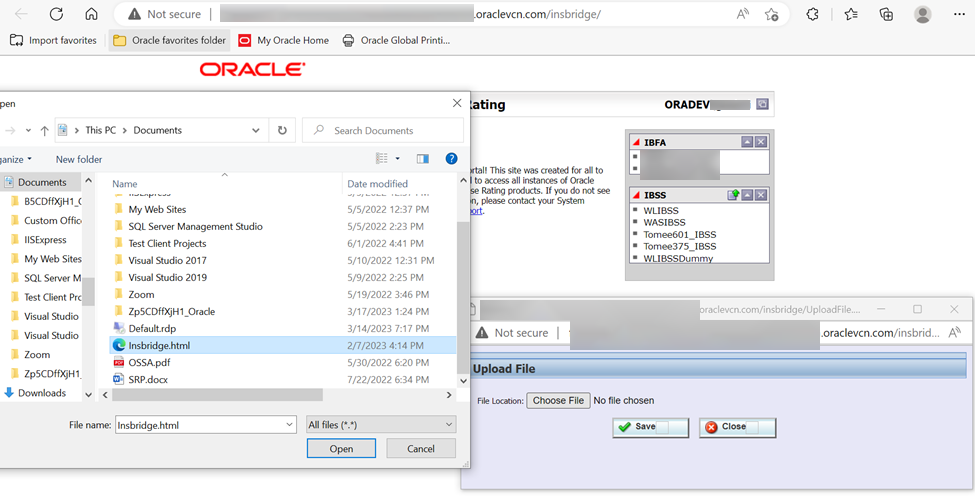Open the browser profile avatar
The width and height of the screenshot is (975, 499).
(923, 14)
